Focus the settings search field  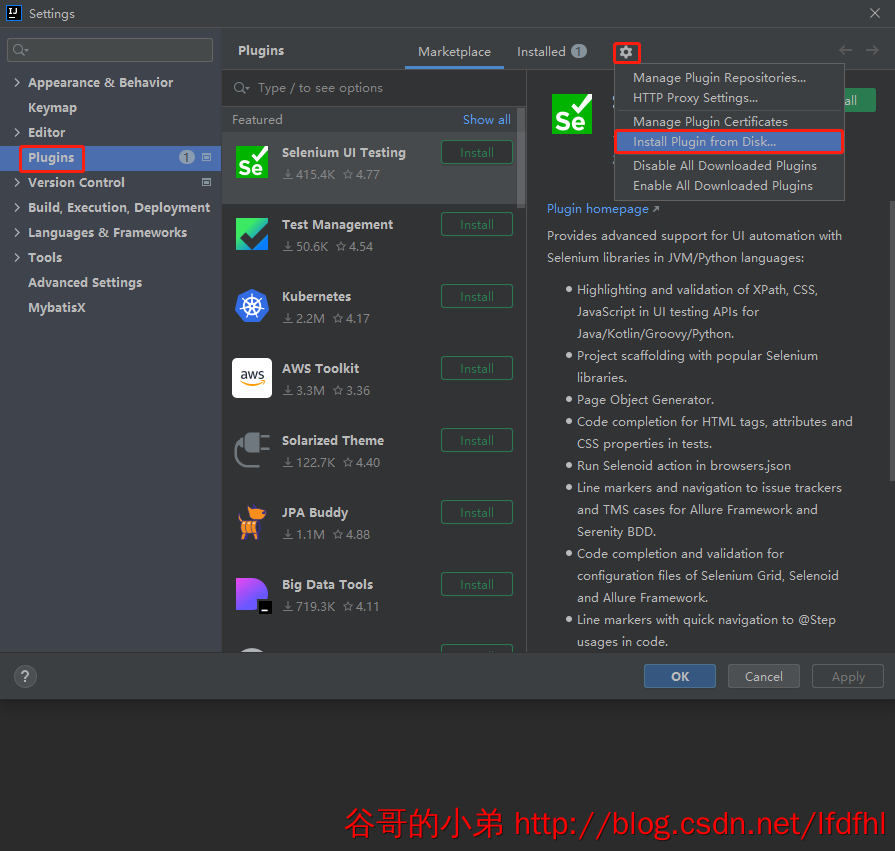coord(110,50)
